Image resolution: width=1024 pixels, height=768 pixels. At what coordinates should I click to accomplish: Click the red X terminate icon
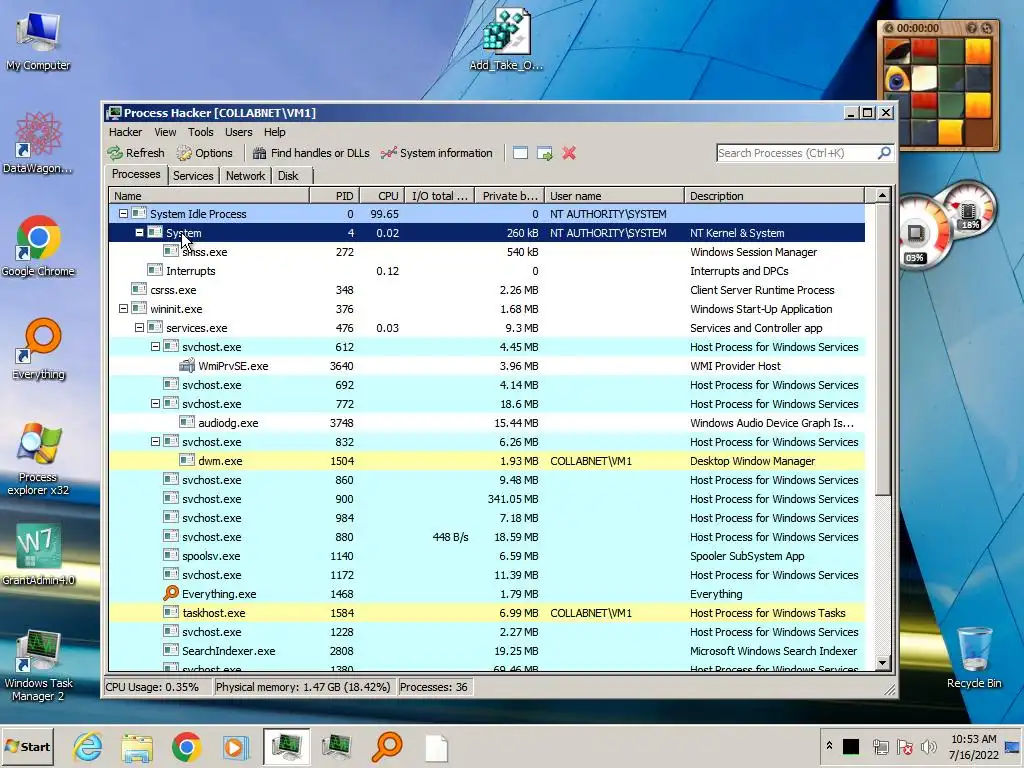(x=569, y=153)
